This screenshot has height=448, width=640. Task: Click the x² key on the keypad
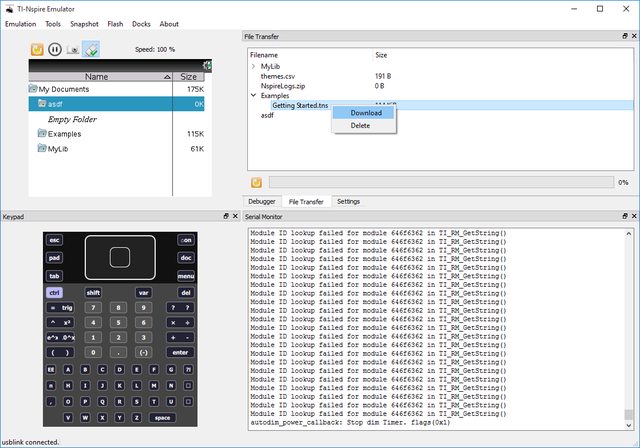(x=67, y=323)
